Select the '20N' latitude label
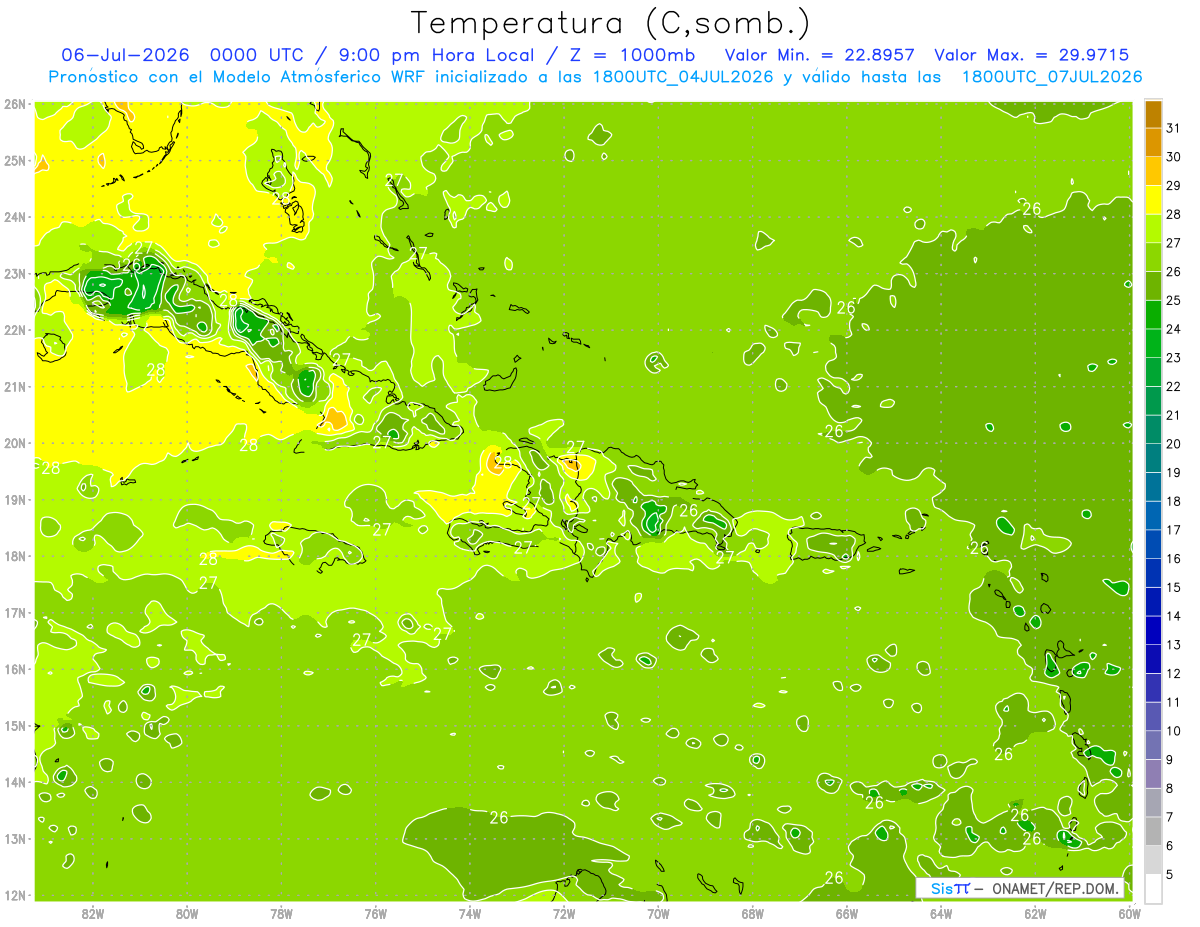 click(x=14, y=443)
